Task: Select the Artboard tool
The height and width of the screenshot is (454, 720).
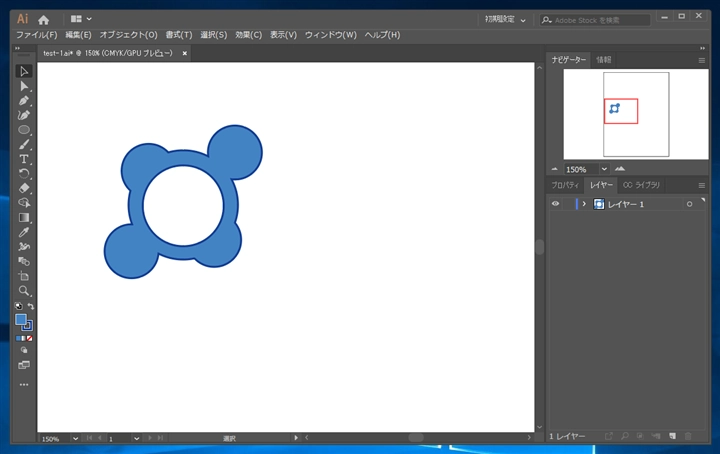Action: click(24, 276)
